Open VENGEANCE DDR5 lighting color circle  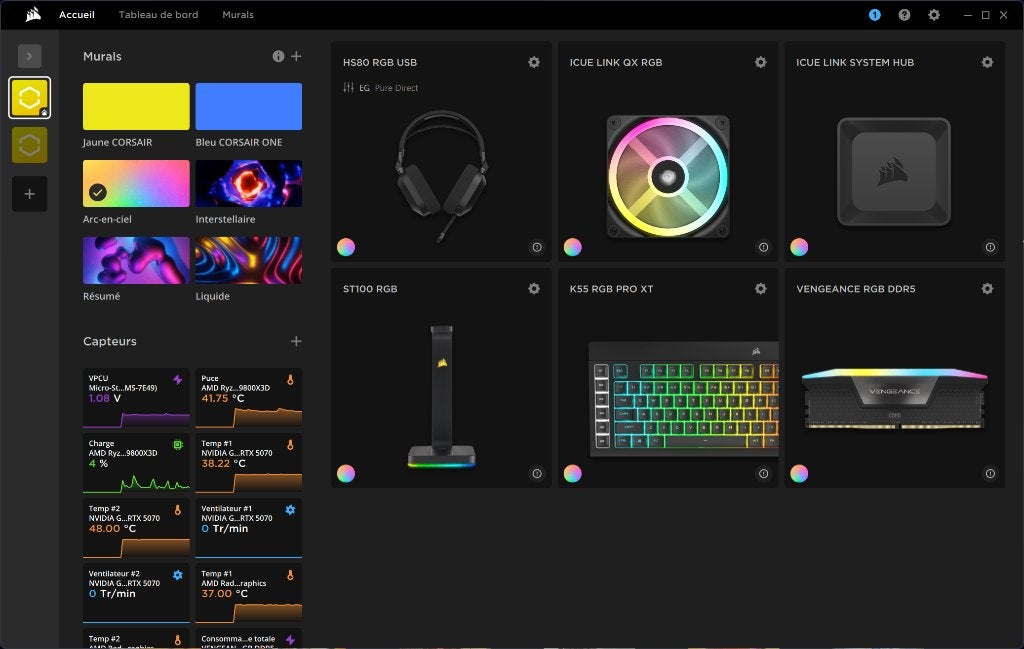[x=799, y=473]
